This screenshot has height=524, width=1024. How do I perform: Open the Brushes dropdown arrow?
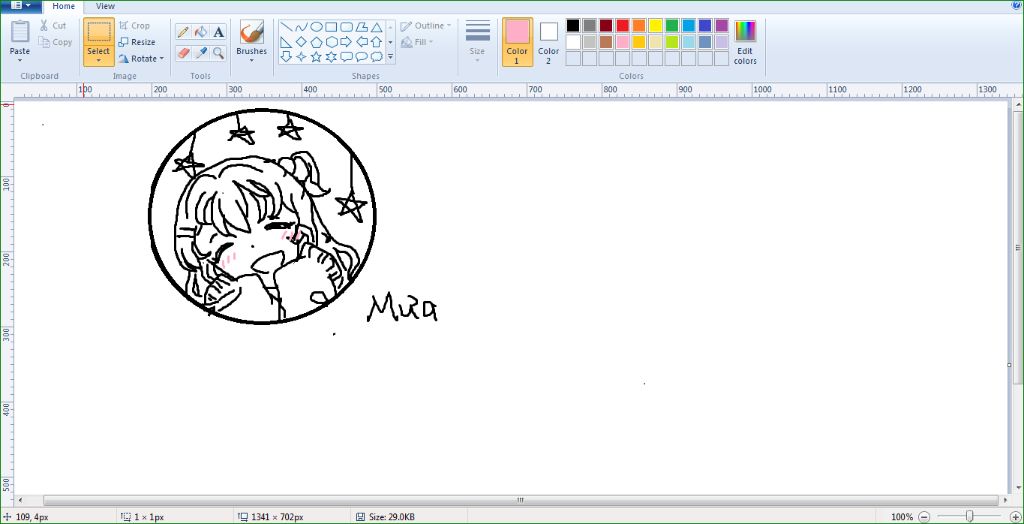click(251, 61)
